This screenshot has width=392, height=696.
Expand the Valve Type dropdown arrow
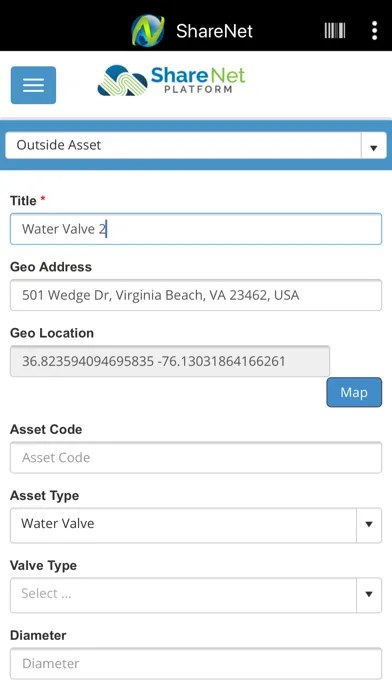(x=368, y=595)
